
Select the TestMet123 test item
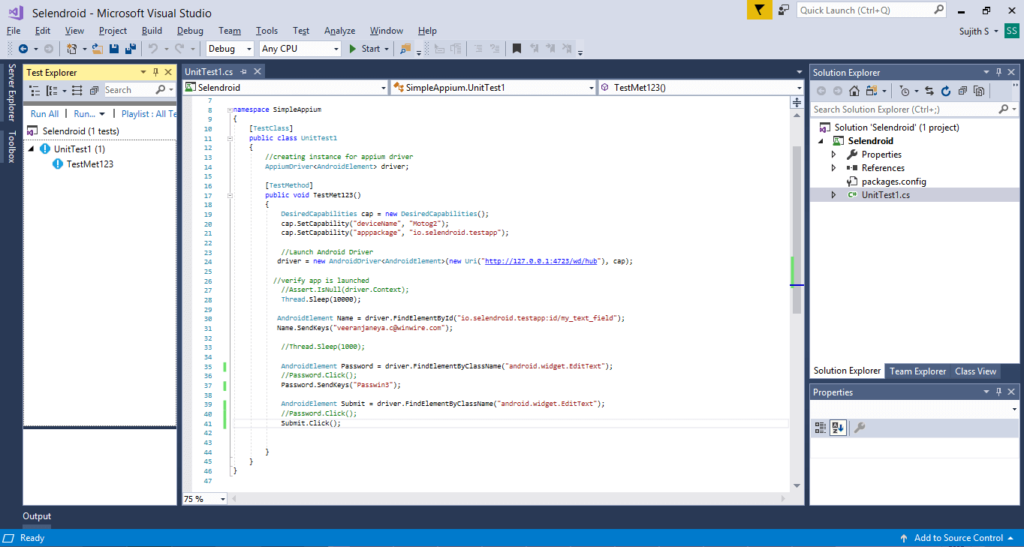click(89, 164)
